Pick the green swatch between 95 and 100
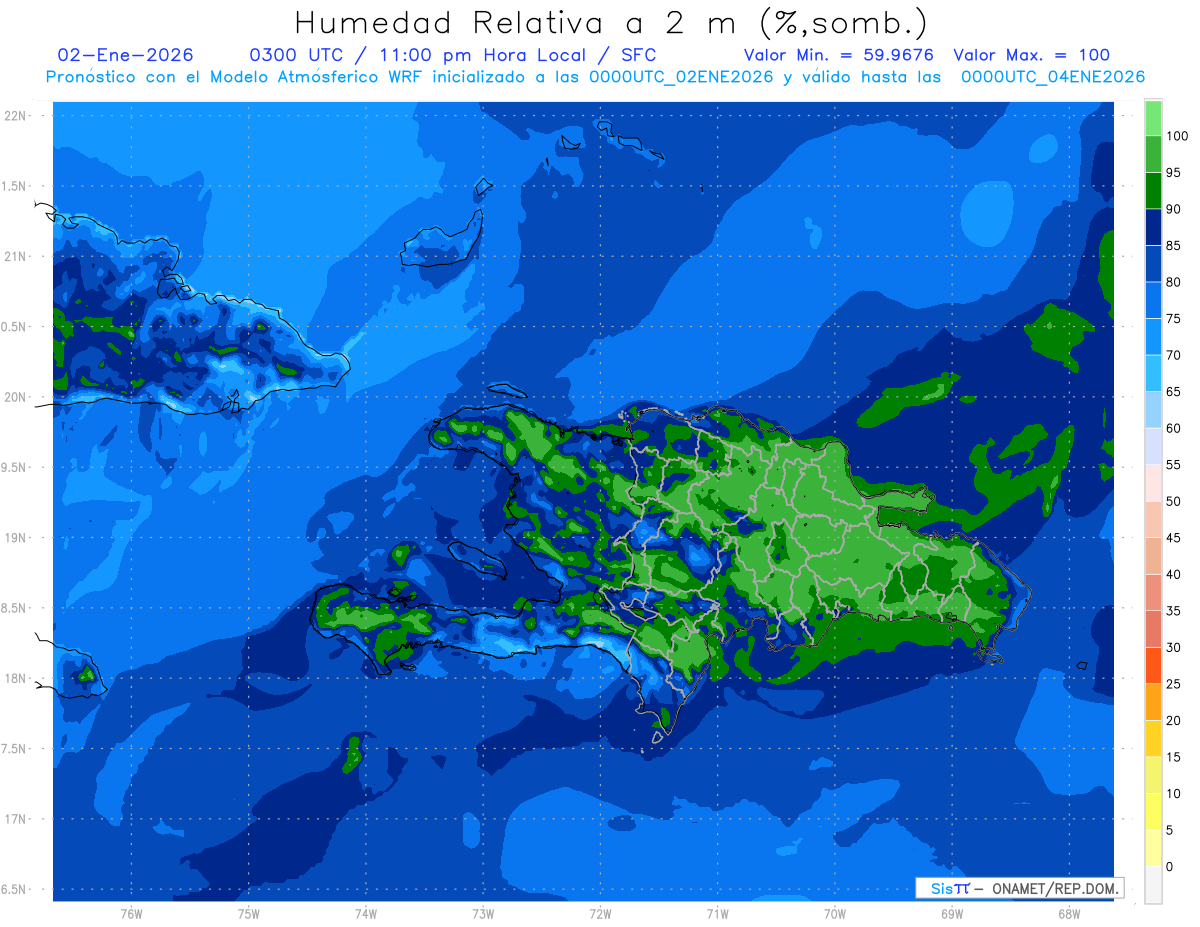Image resolution: width=1200 pixels, height=927 pixels. (x=1153, y=154)
